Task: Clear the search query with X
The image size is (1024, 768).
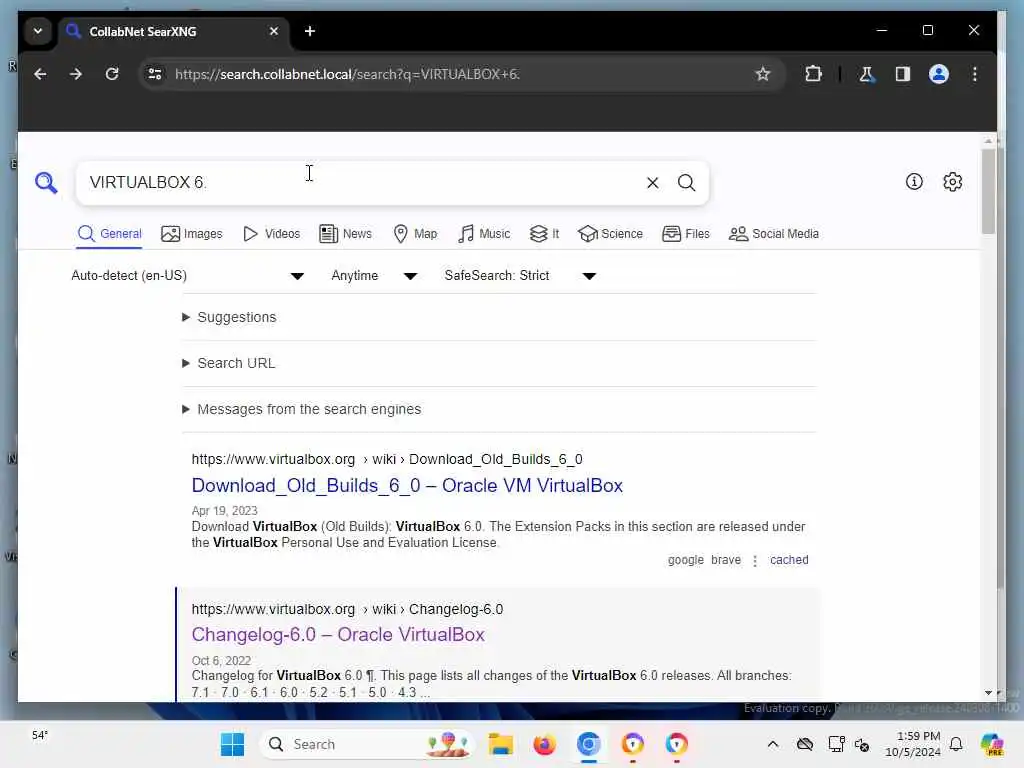Action: pyautogui.click(x=652, y=183)
